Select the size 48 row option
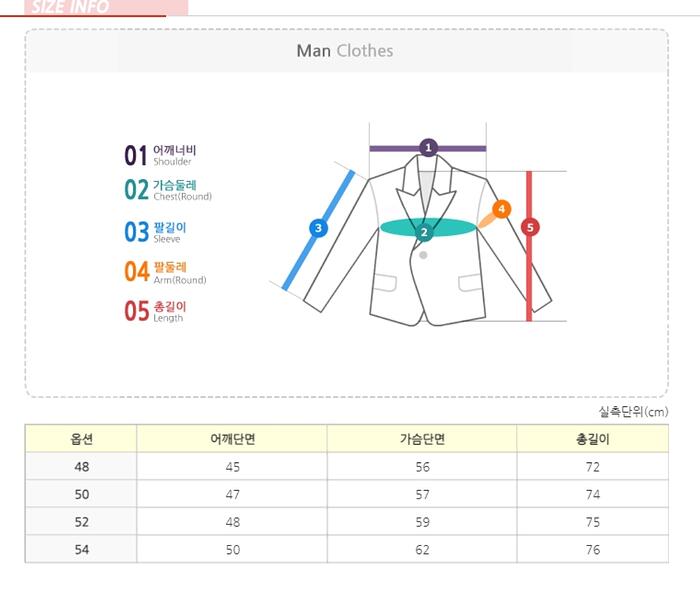700x610 pixels. tap(81, 467)
